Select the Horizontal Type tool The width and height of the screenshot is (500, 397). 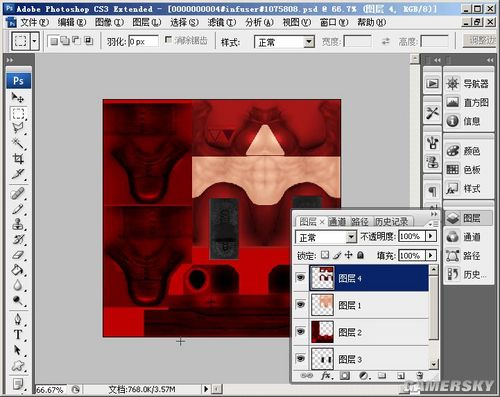pos(18,334)
